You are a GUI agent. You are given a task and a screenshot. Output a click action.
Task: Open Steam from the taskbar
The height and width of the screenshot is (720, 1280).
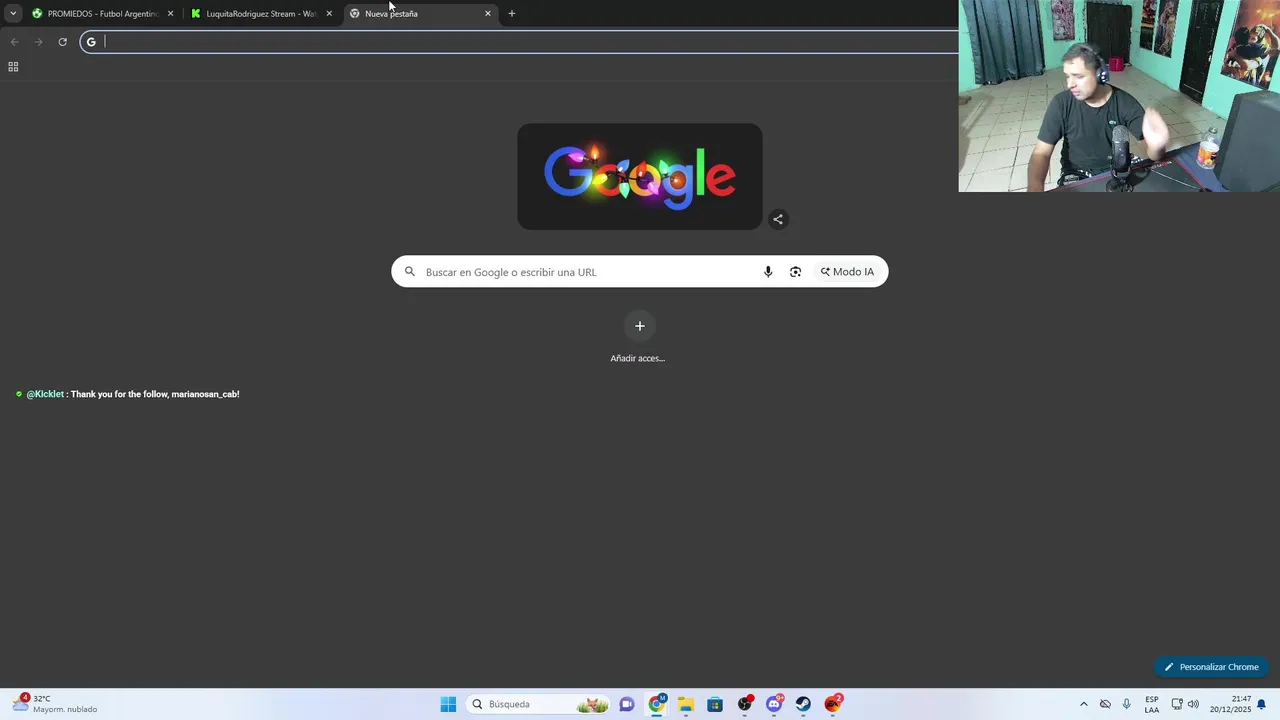pyautogui.click(x=803, y=704)
